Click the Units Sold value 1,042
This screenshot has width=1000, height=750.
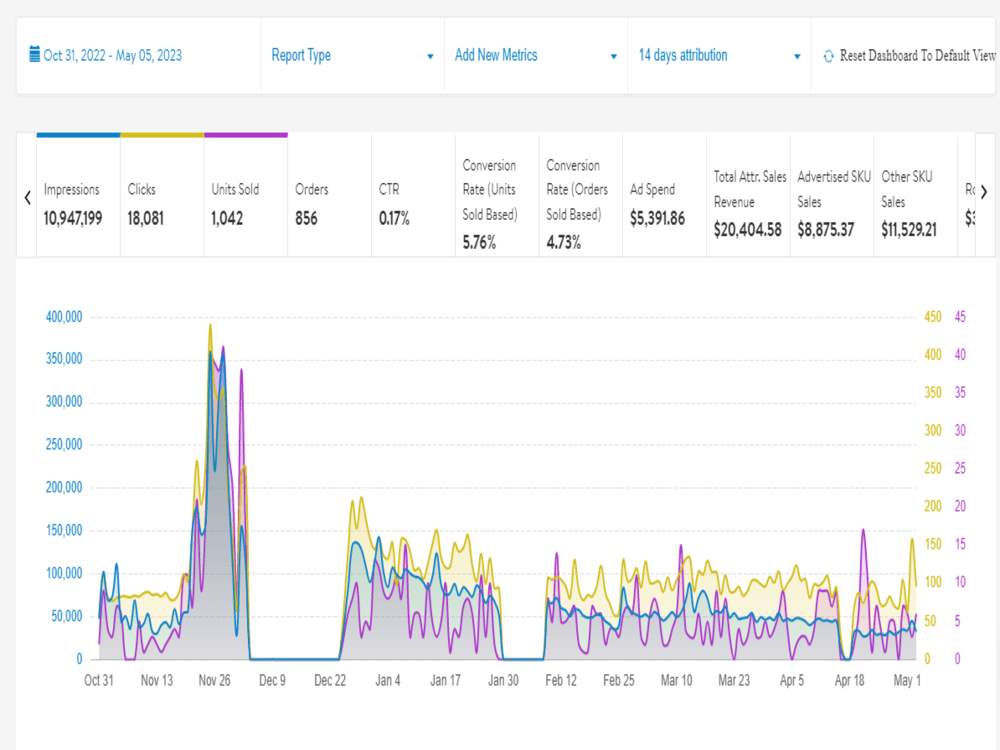(x=227, y=219)
